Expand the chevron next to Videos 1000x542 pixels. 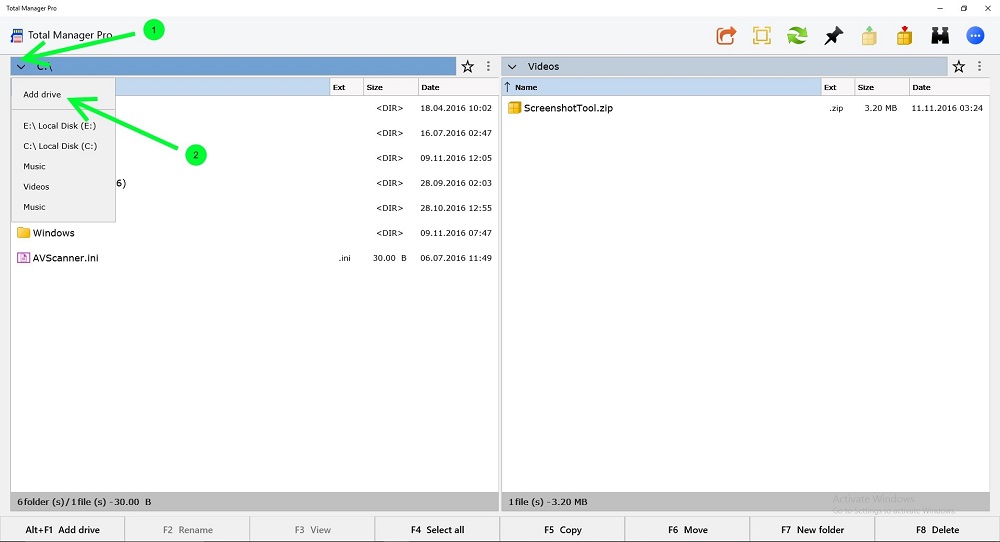pyautogui.click(x=512, y=66)
